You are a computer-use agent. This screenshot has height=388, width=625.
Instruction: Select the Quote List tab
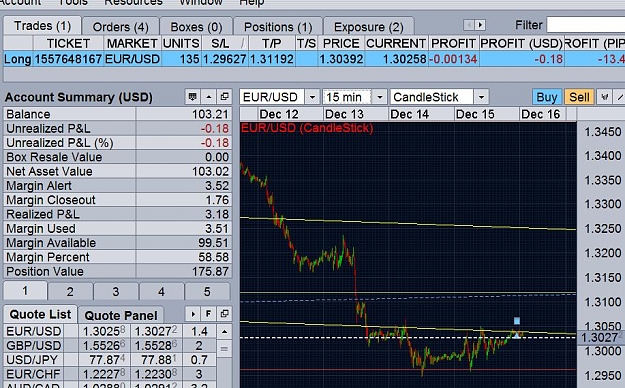40,314
